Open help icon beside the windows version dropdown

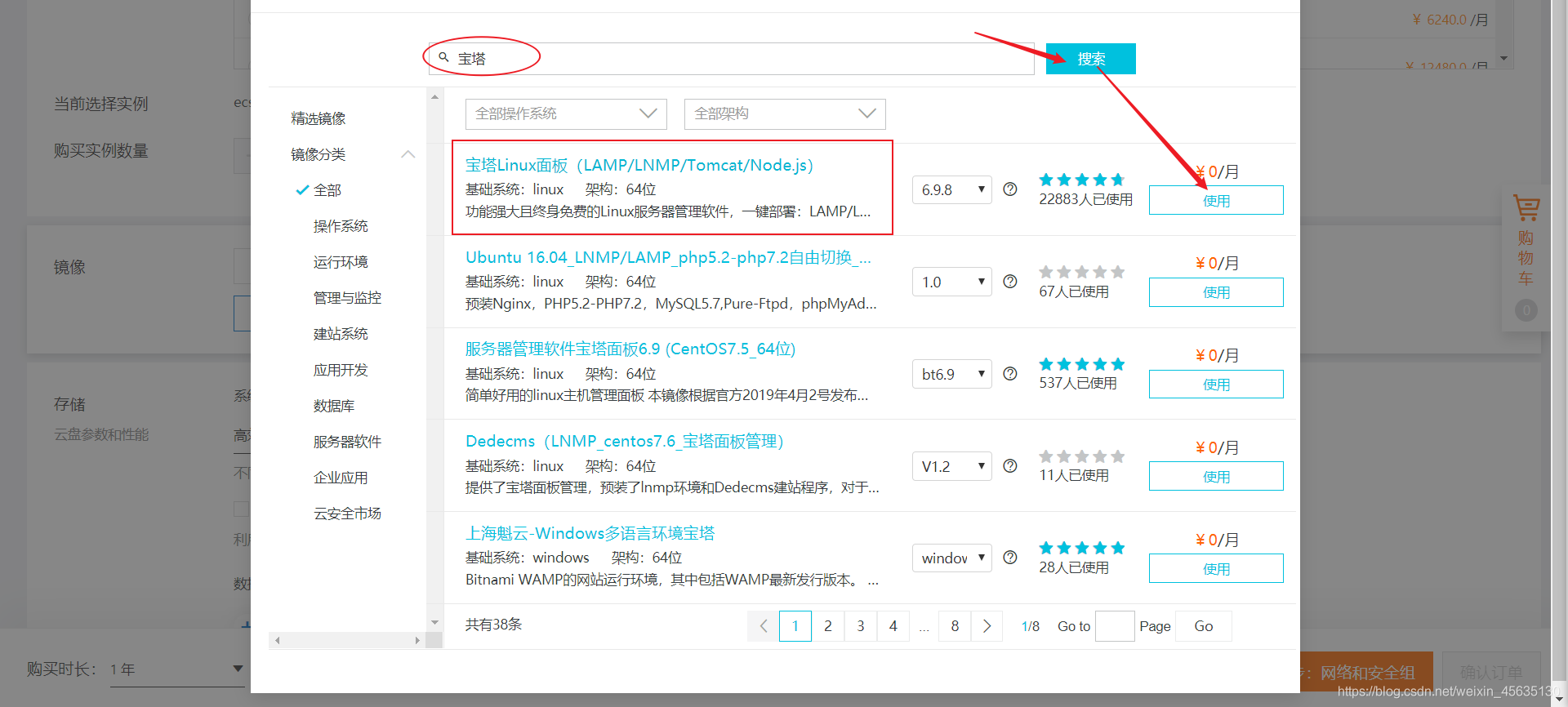(1010, 558)
